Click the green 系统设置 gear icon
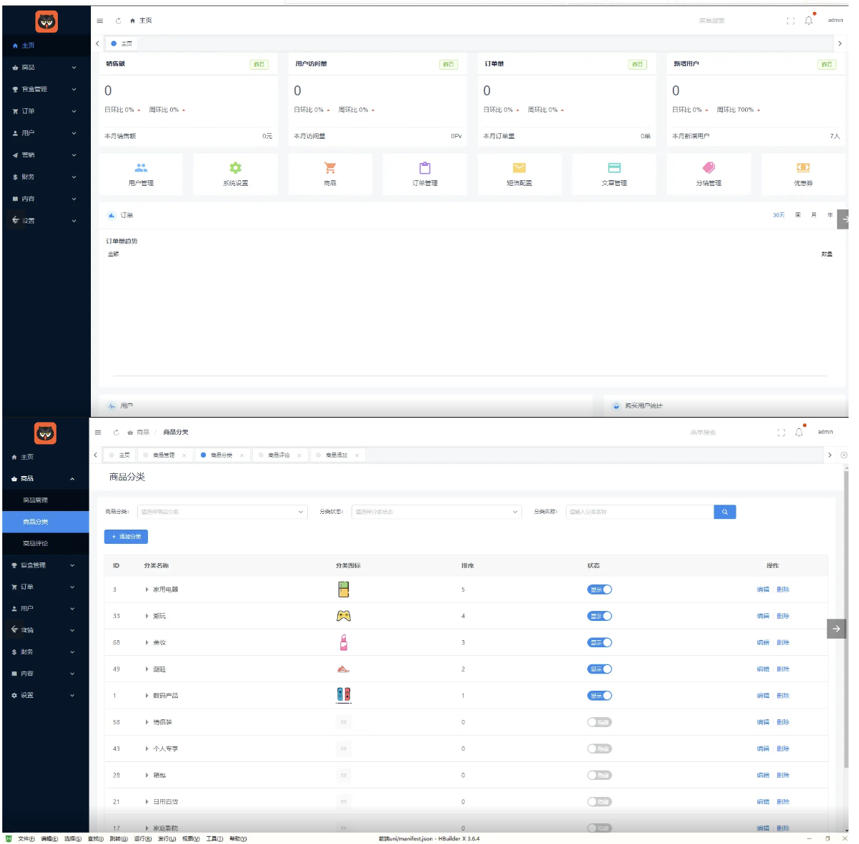The image size is (859, 844). click(x=235, y=168)
